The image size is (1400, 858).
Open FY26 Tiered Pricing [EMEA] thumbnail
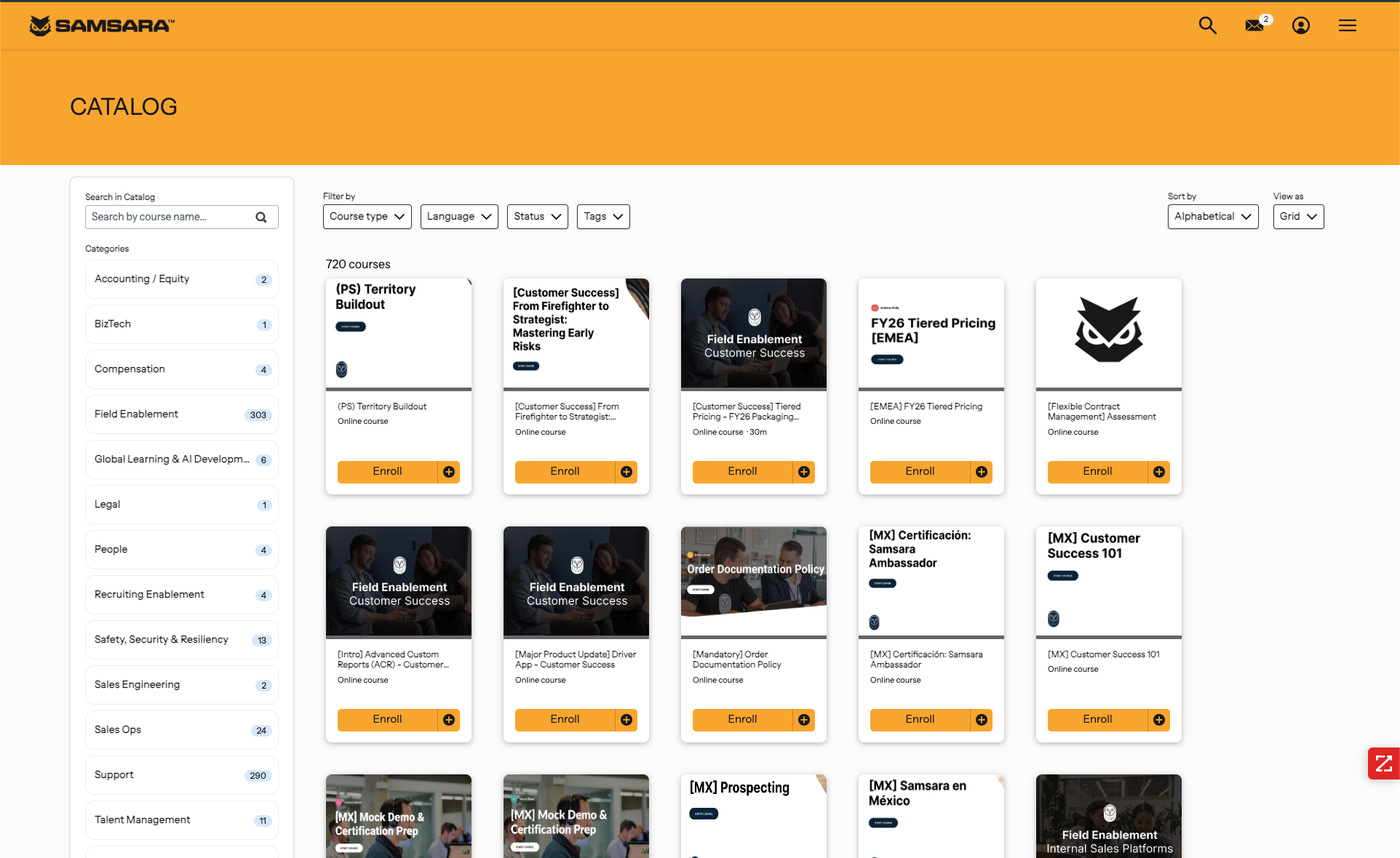(931, 334)
